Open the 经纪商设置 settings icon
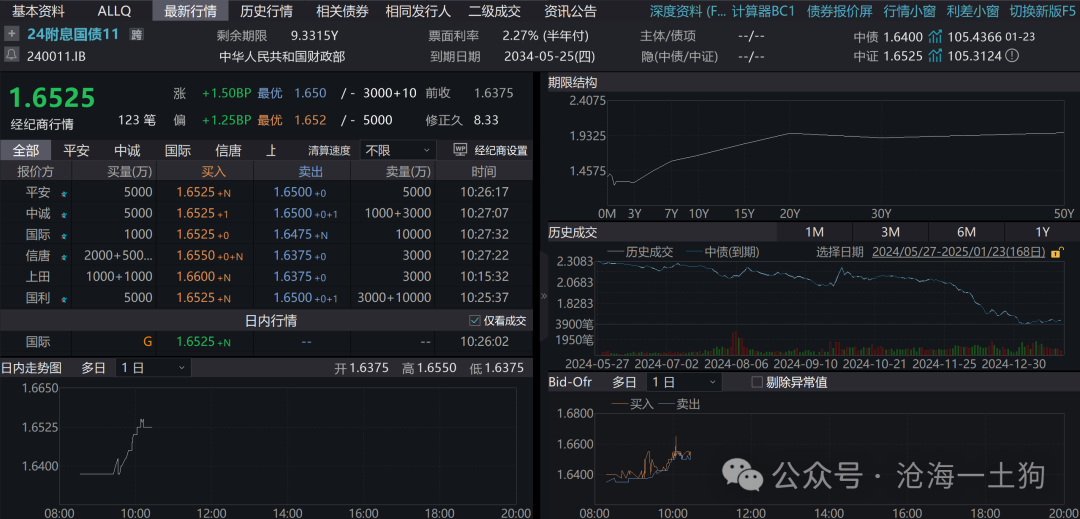 pyautogui.click(x=460, y=150)
